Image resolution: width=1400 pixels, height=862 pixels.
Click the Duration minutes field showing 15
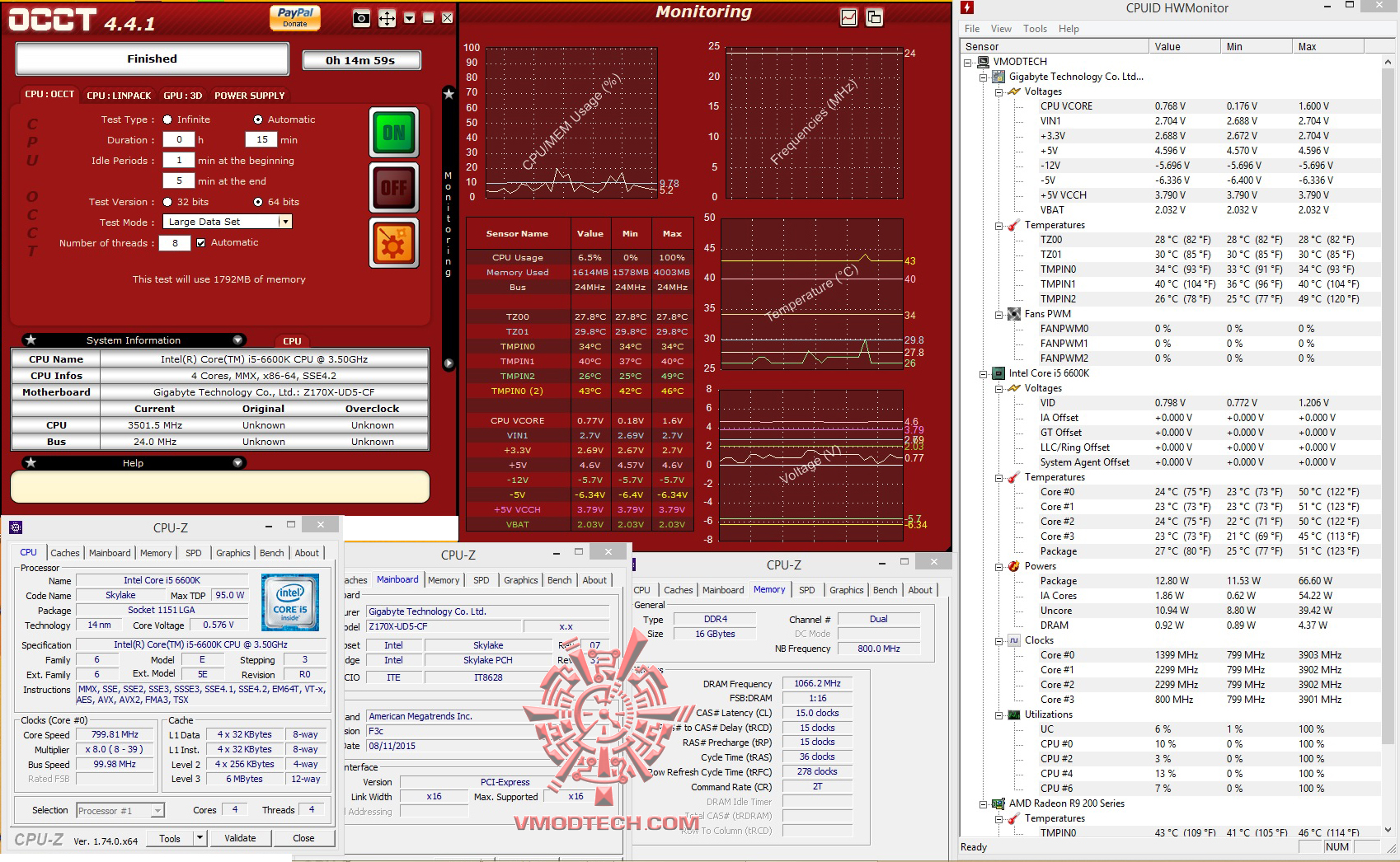(261, 140)
